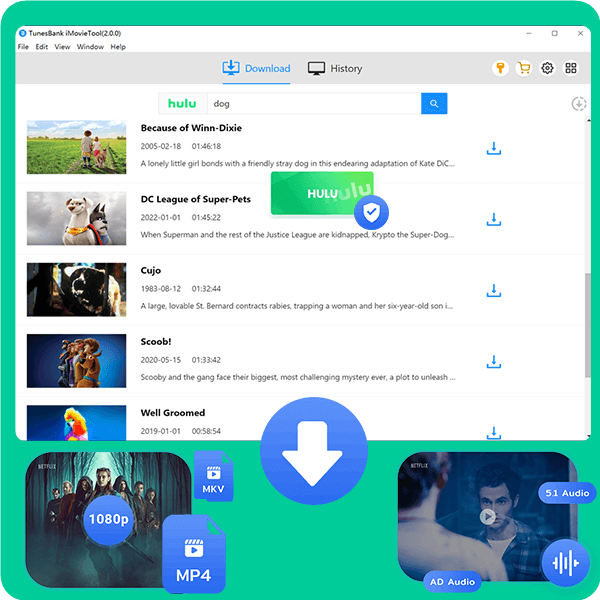
Task: Open the circular download queue icon
Action: point(579,104)
